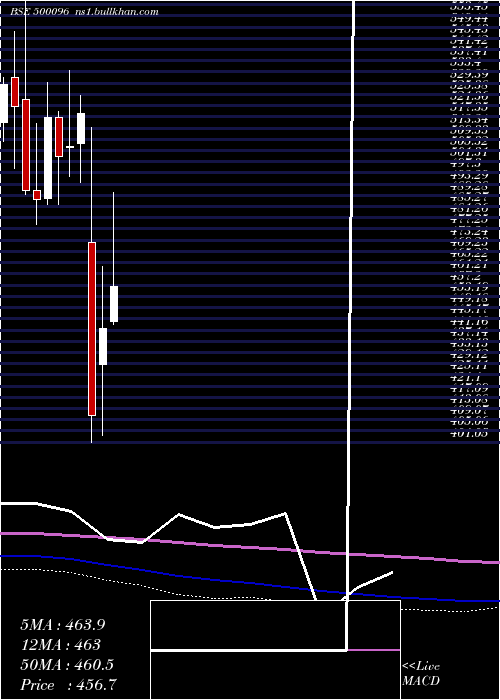Select the 5MA : 463.9 readout
The height and width of the screenshot is (700, 500).
click(x=63, y=625)
